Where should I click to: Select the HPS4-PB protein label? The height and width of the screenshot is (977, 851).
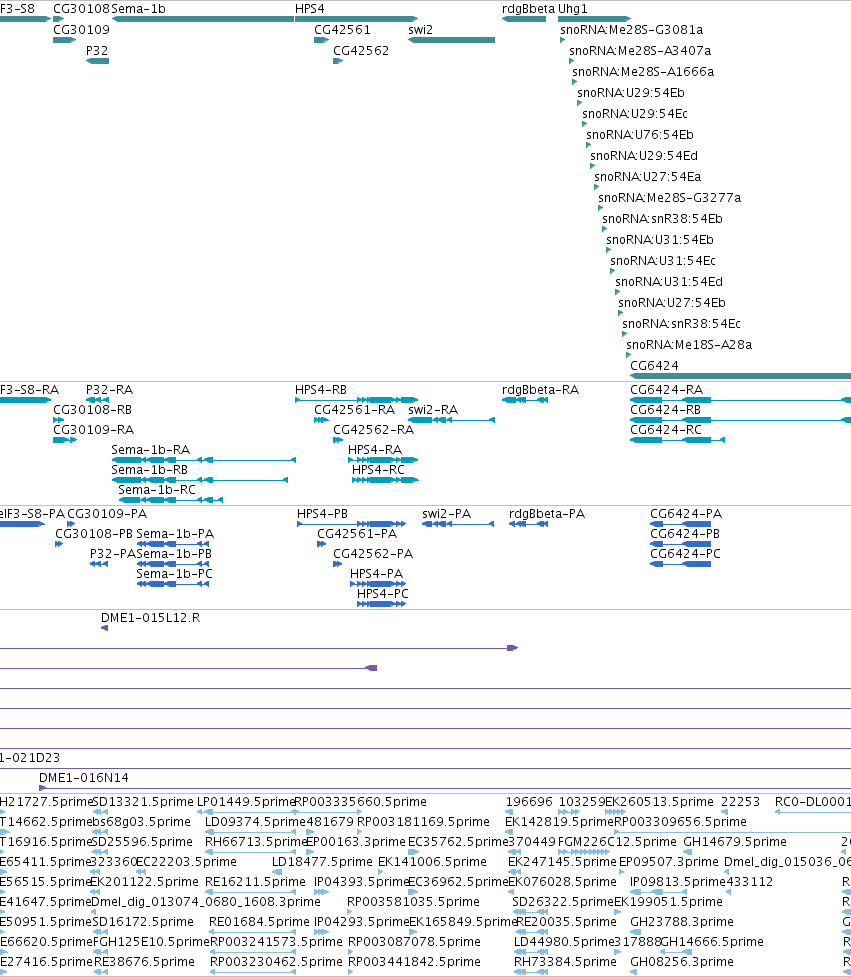pyautogui.click(x=322, y=514)
